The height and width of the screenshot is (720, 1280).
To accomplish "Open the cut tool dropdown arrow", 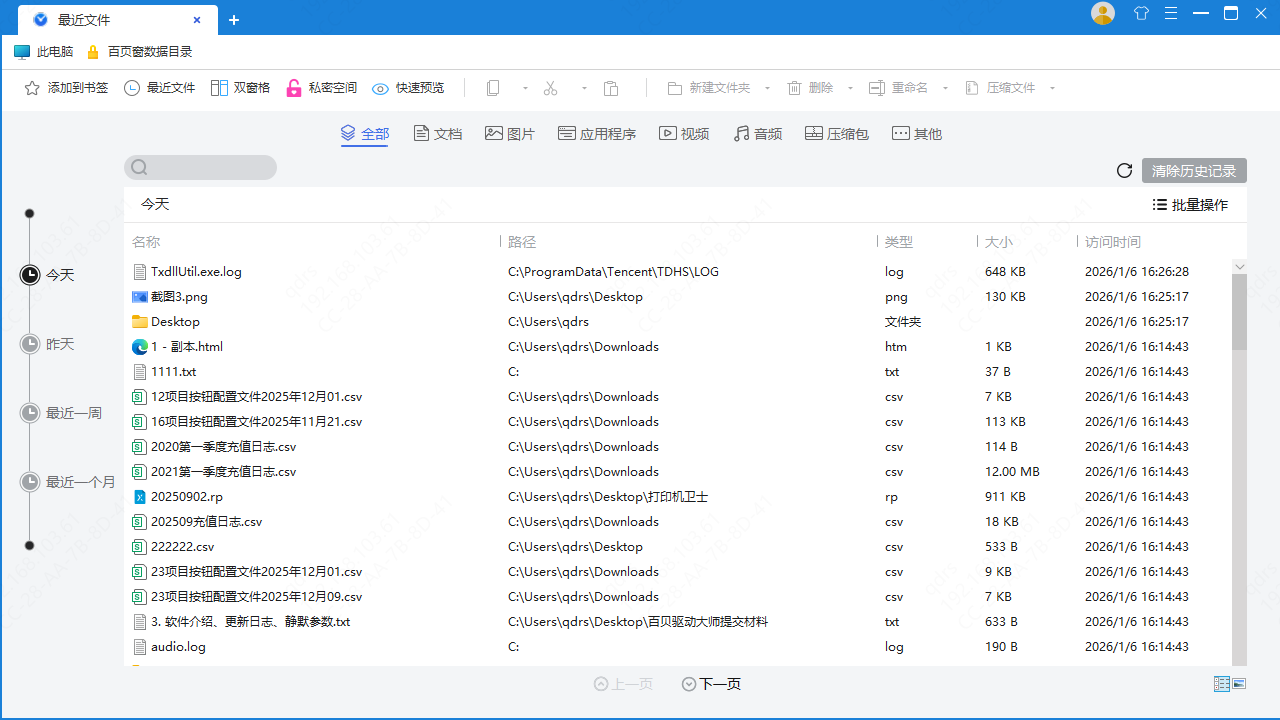I will (583, 89).
